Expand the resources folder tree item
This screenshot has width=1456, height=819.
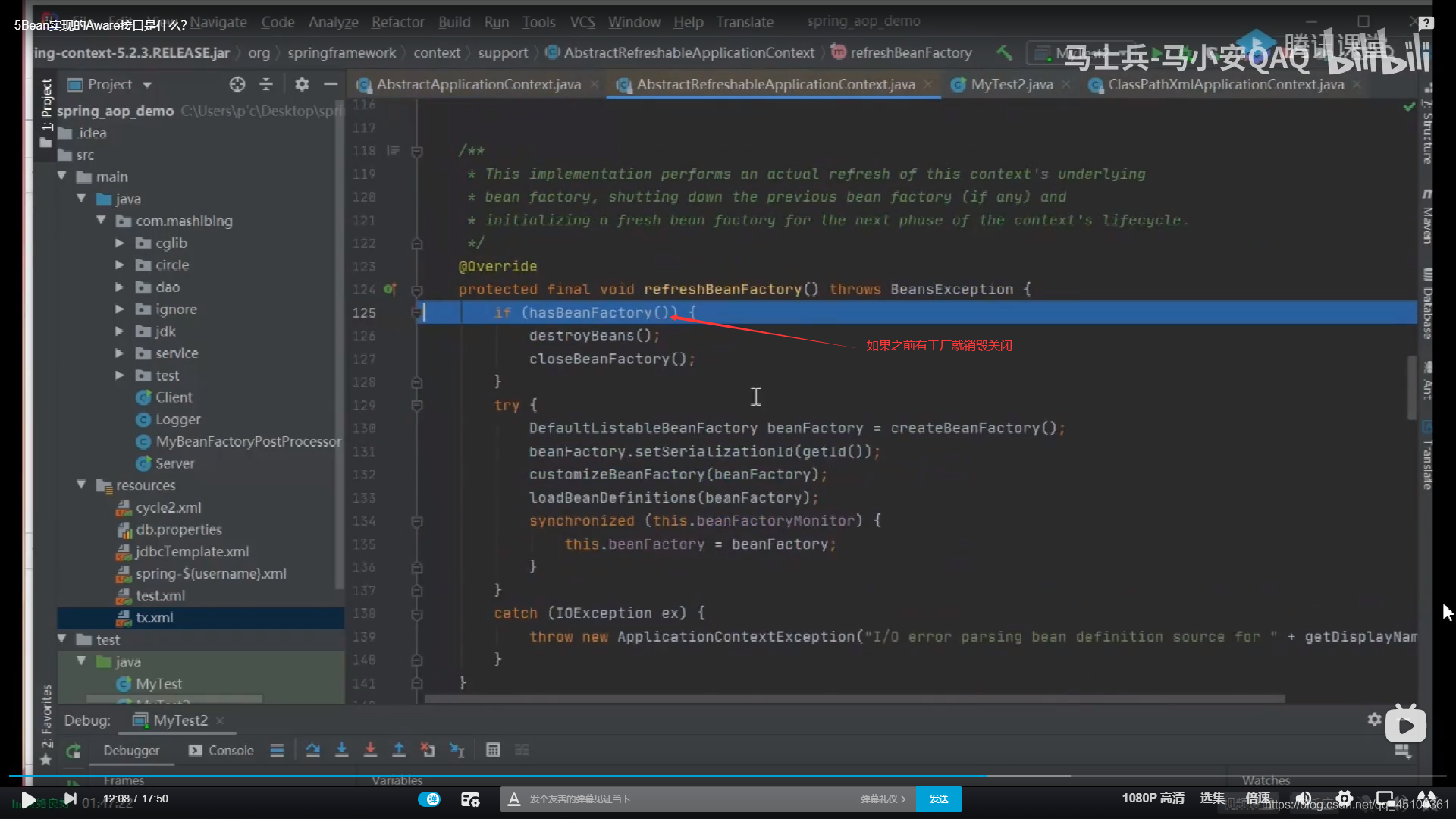pos(80,485)
